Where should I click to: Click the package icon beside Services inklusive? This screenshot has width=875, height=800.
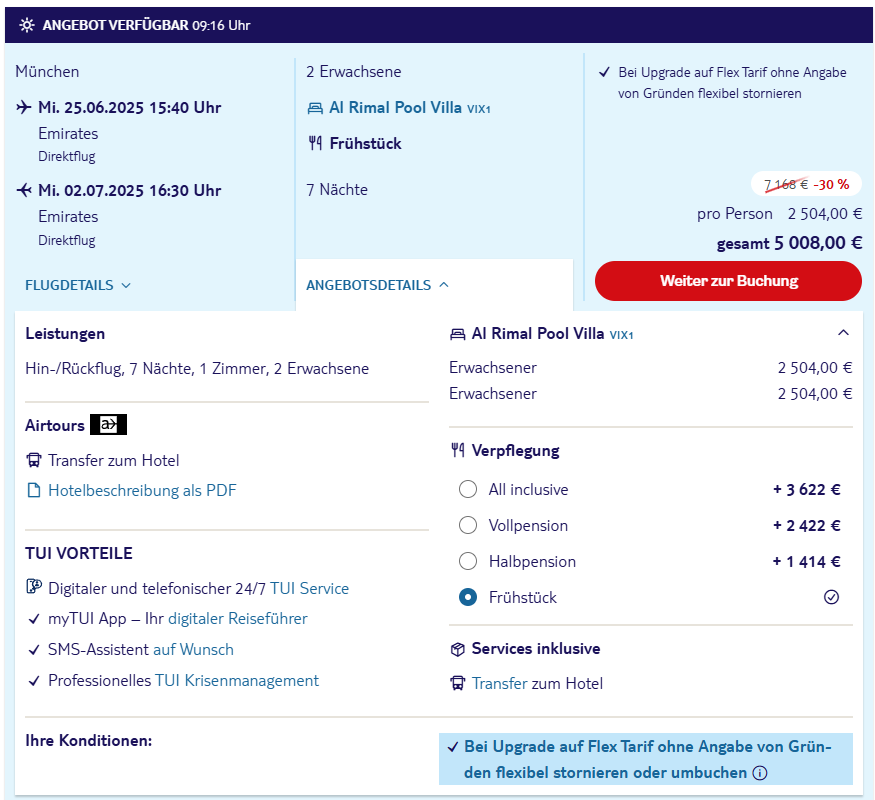458,649
